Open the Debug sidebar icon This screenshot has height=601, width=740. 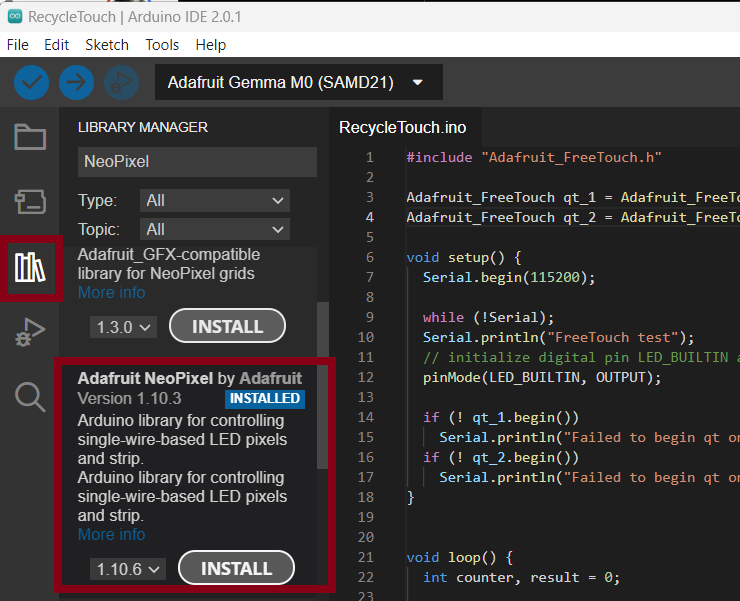30,332
